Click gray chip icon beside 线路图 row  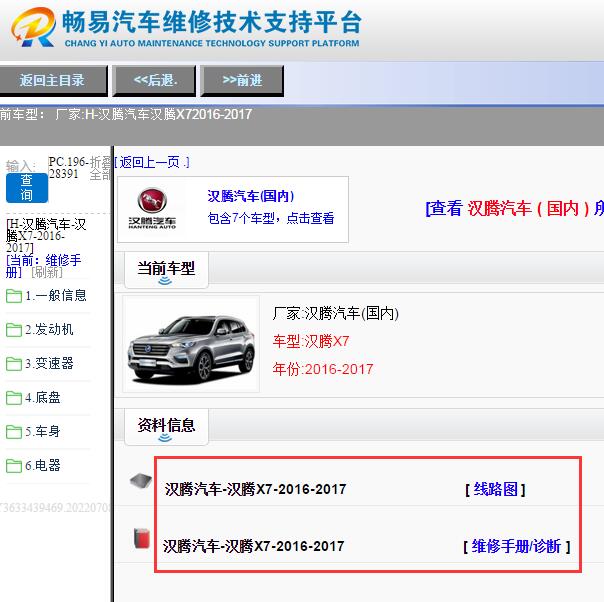pyautogui.click(x=141, y=481)
